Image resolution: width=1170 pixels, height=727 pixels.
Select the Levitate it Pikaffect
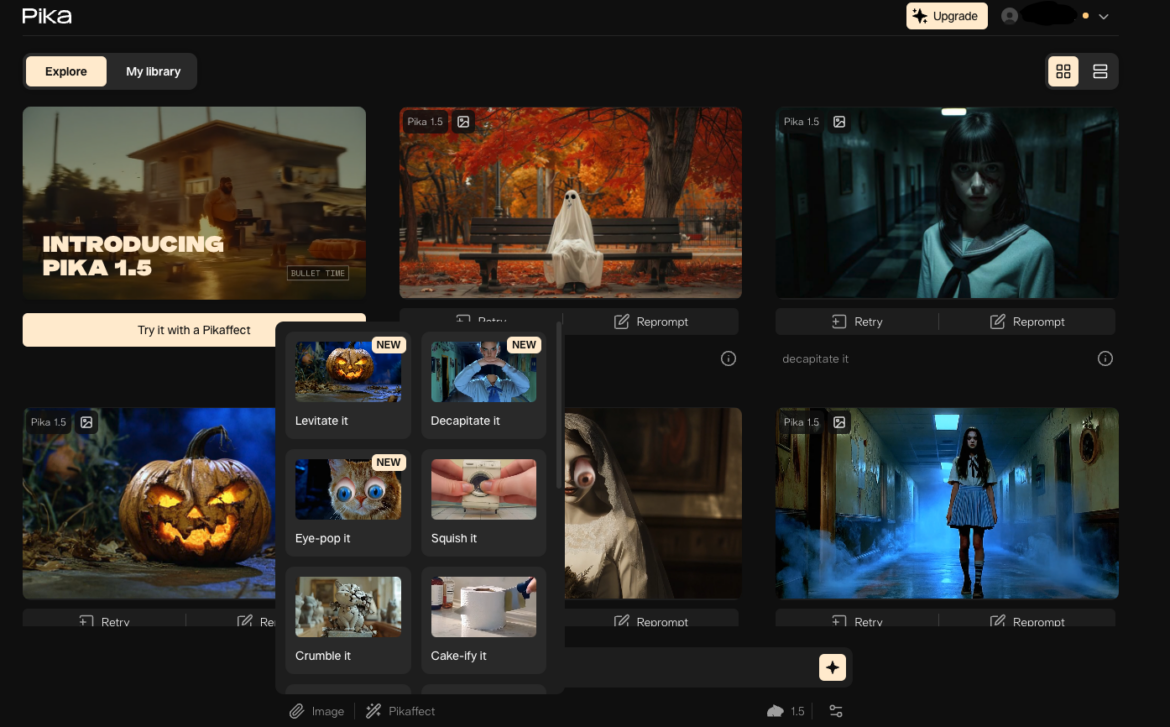[x=348, y=385]
